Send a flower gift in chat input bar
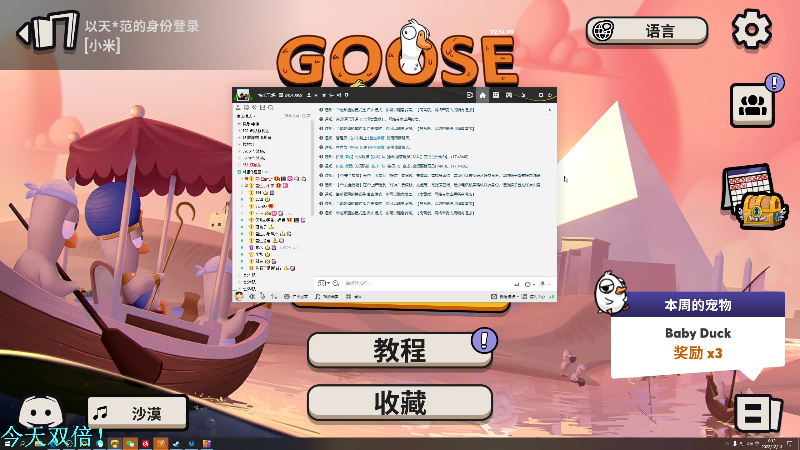The width and height of the screenshot is (800, 450). [542, 284]
